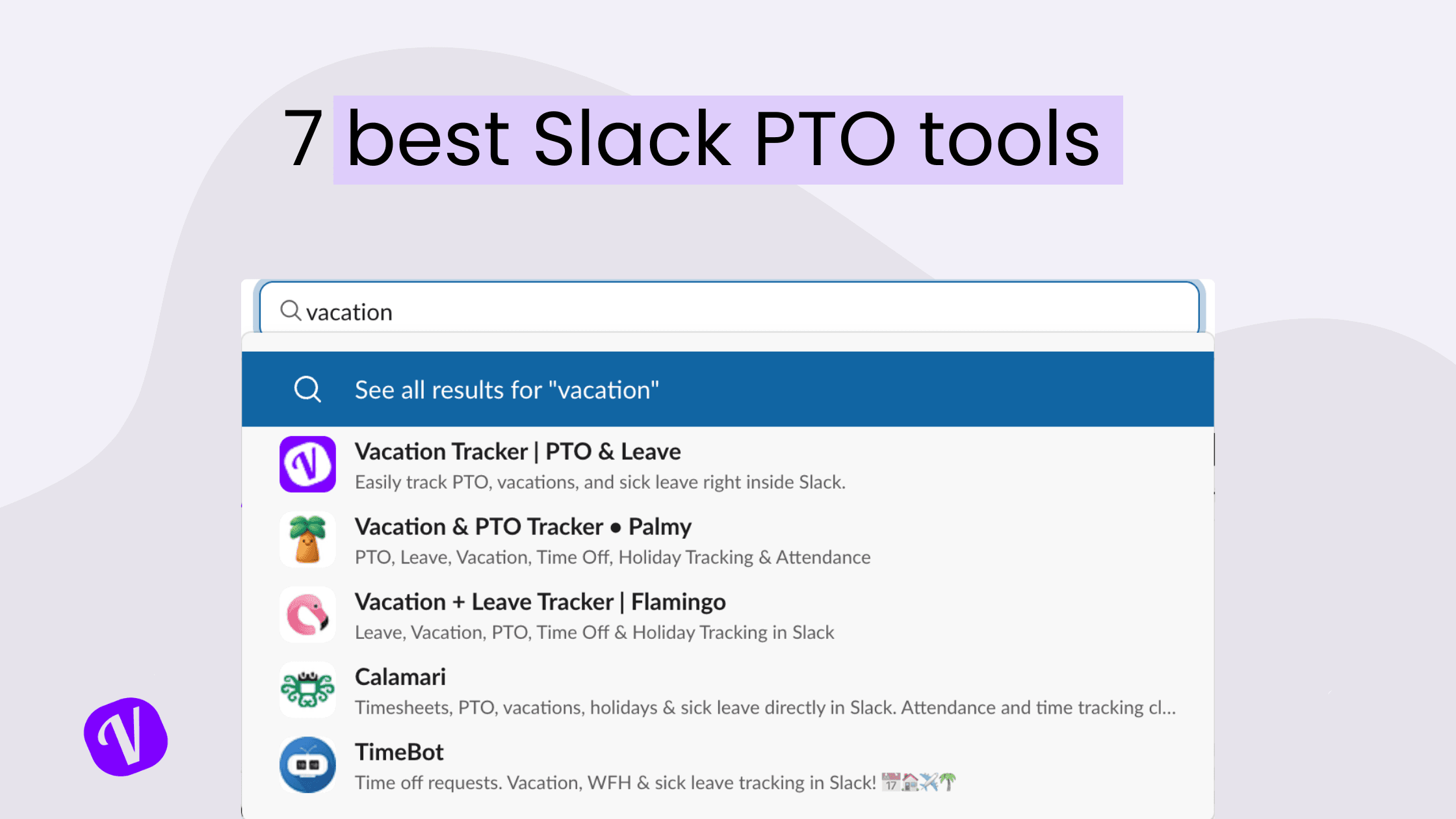Click the magnifier icon in search field

(x=290, y=311)
